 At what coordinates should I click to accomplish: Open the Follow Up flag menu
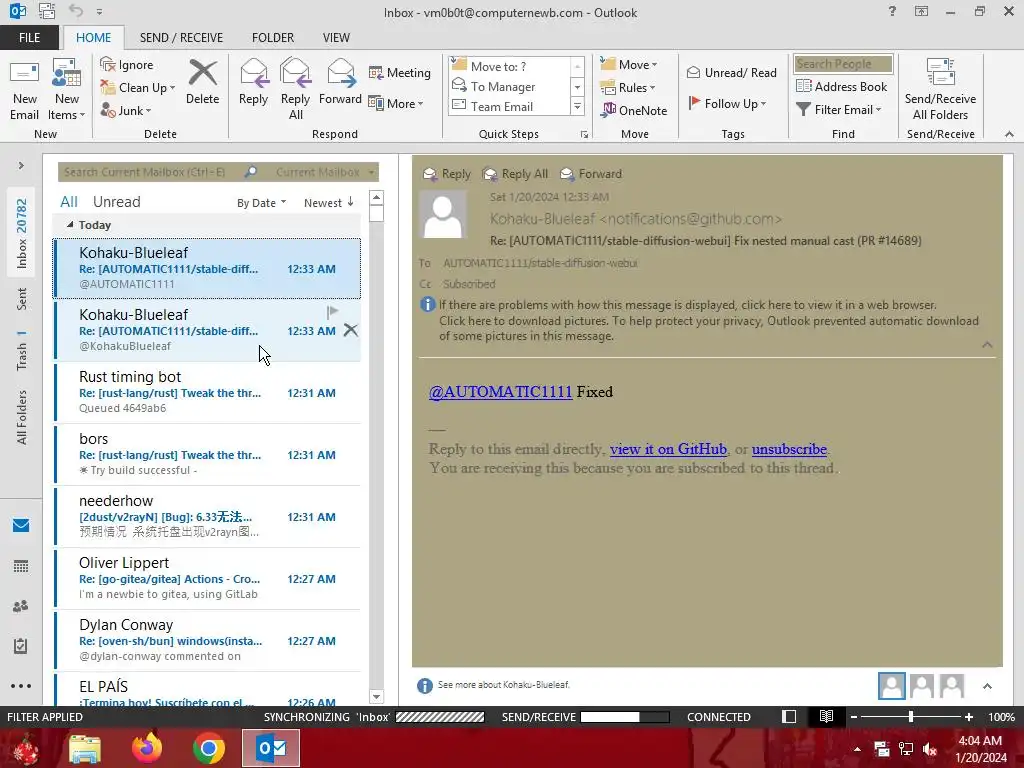pyautogui.click(x=728, y=103)
